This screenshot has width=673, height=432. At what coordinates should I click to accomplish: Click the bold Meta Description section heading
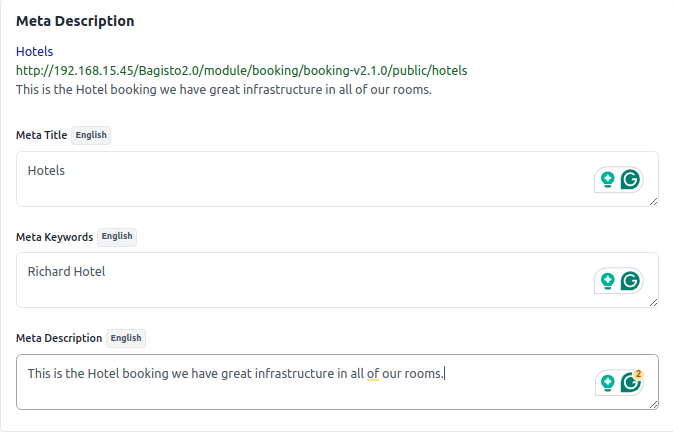pos(75,21)
